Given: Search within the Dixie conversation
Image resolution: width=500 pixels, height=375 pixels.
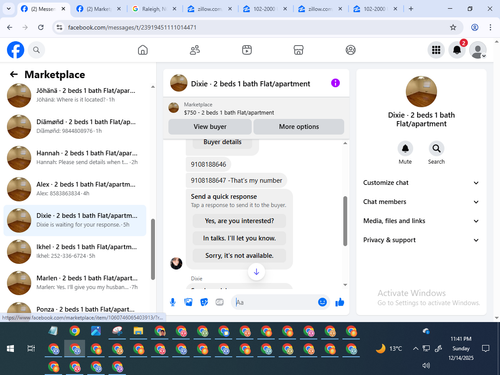Looking at the screenshot, I should 436,149.
